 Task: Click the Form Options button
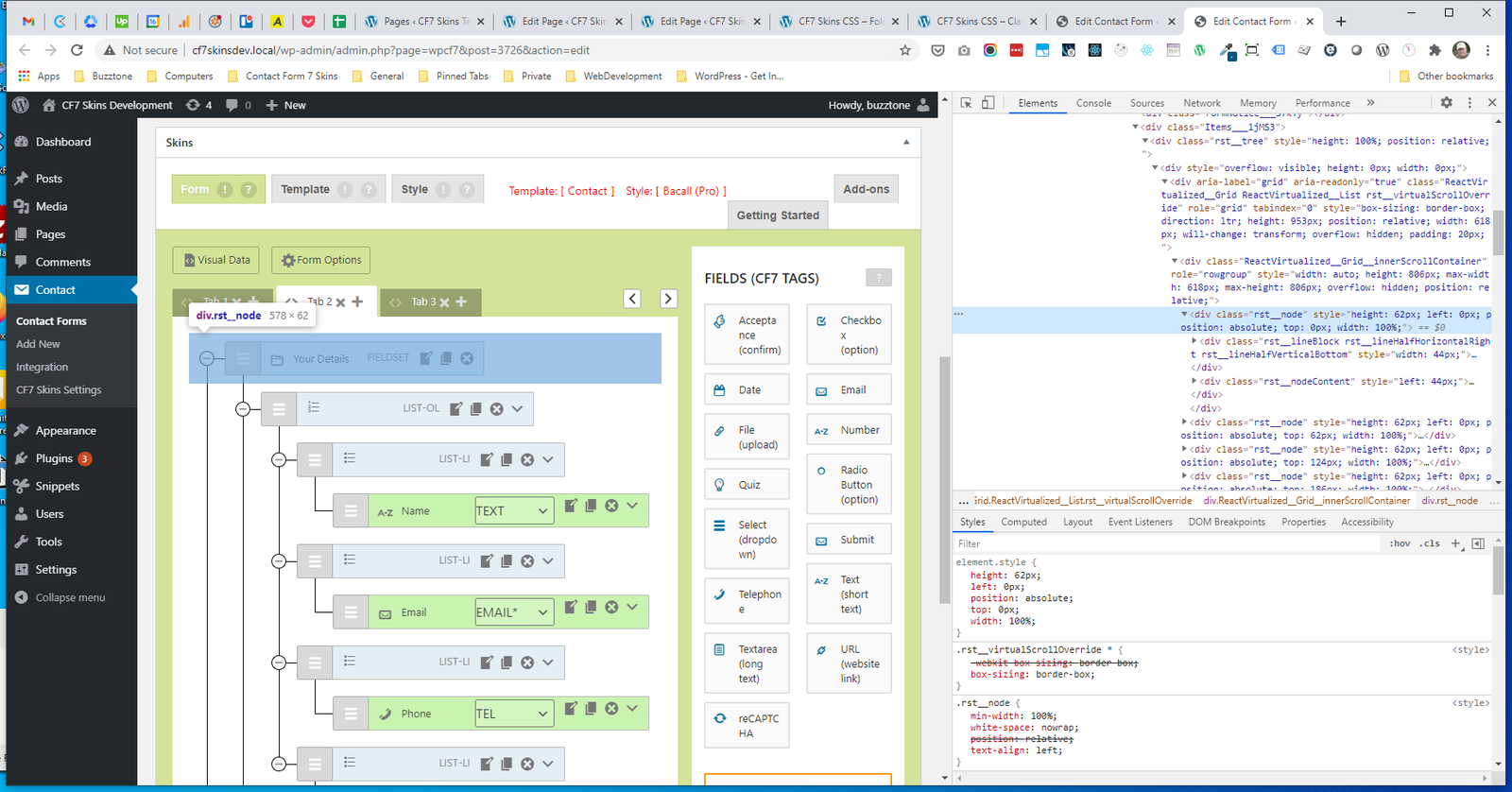tap(321, 260)
